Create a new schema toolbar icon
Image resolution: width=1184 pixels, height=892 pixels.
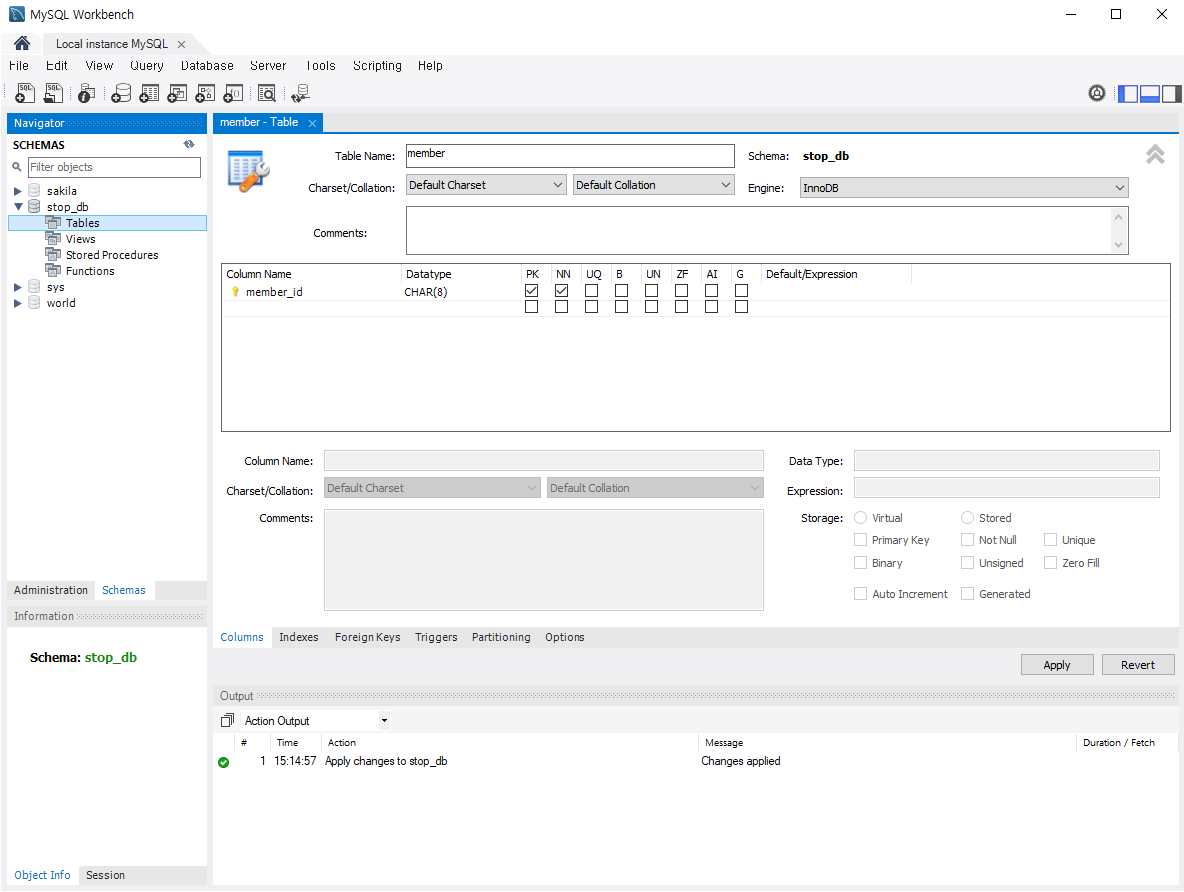click(x=121, y=93)
